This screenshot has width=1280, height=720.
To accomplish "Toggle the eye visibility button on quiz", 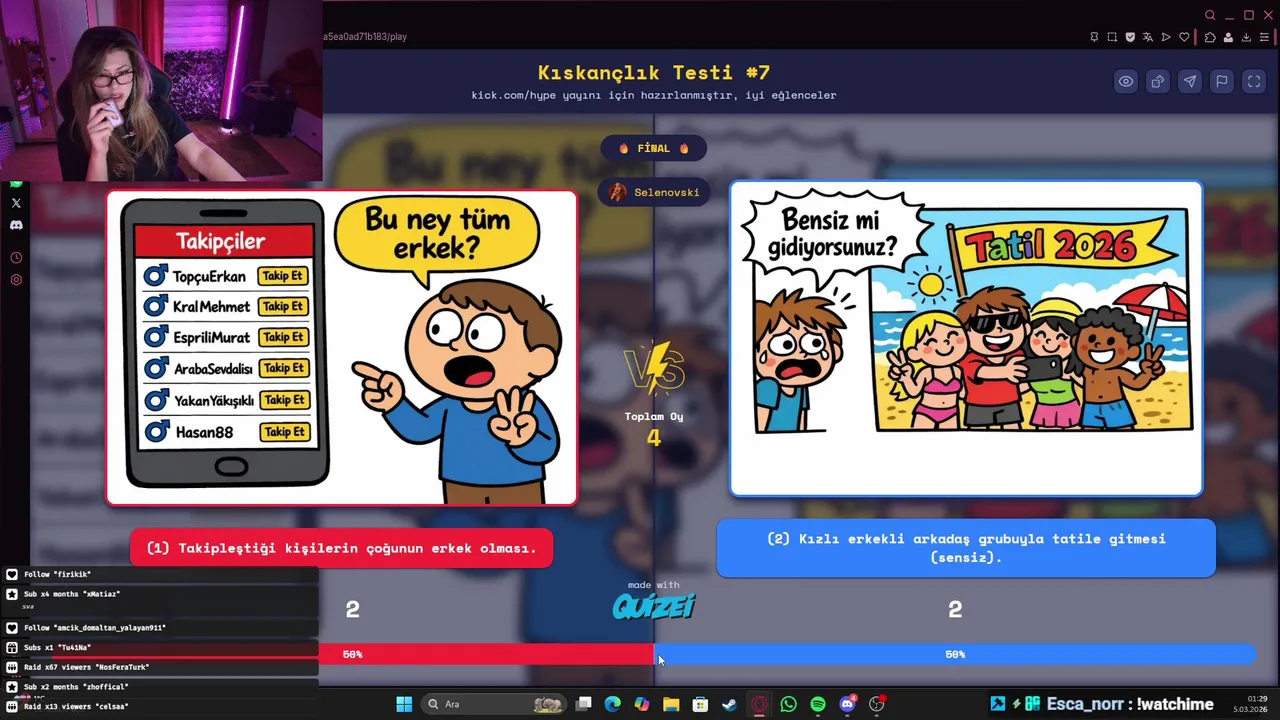I will [x=1126, y=82].
